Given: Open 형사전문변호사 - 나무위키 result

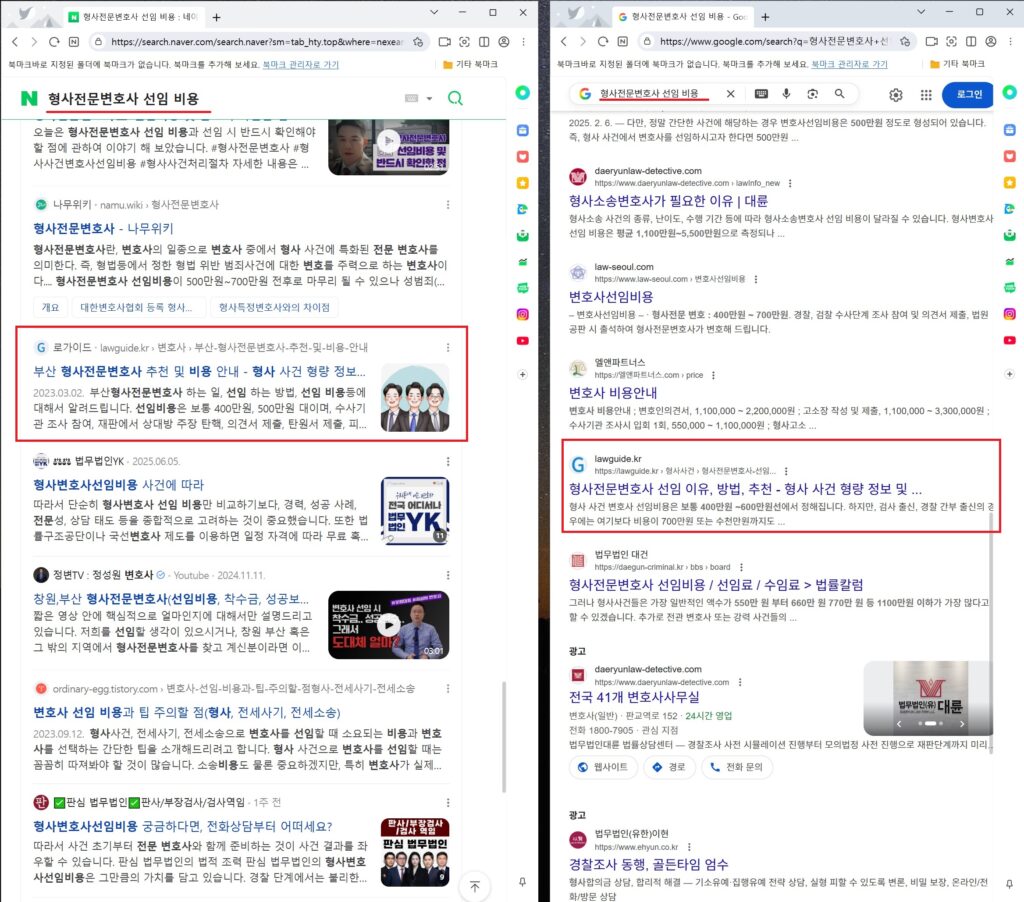Looking at the screenshot, I should pyautogui.click(x=103, y=229).
